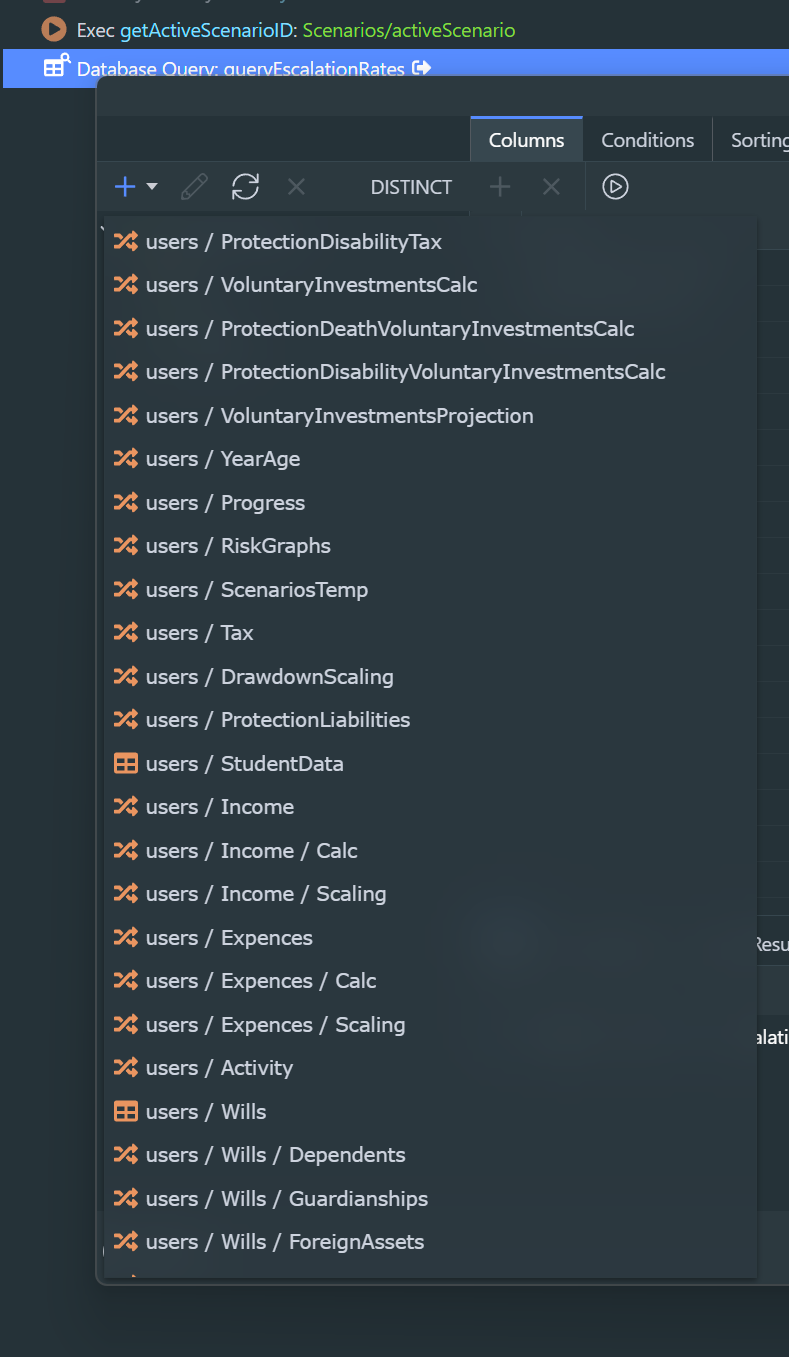The image size is (789, 1357).
Task: Select users / Wills table entry
Action: (243, 1112)
